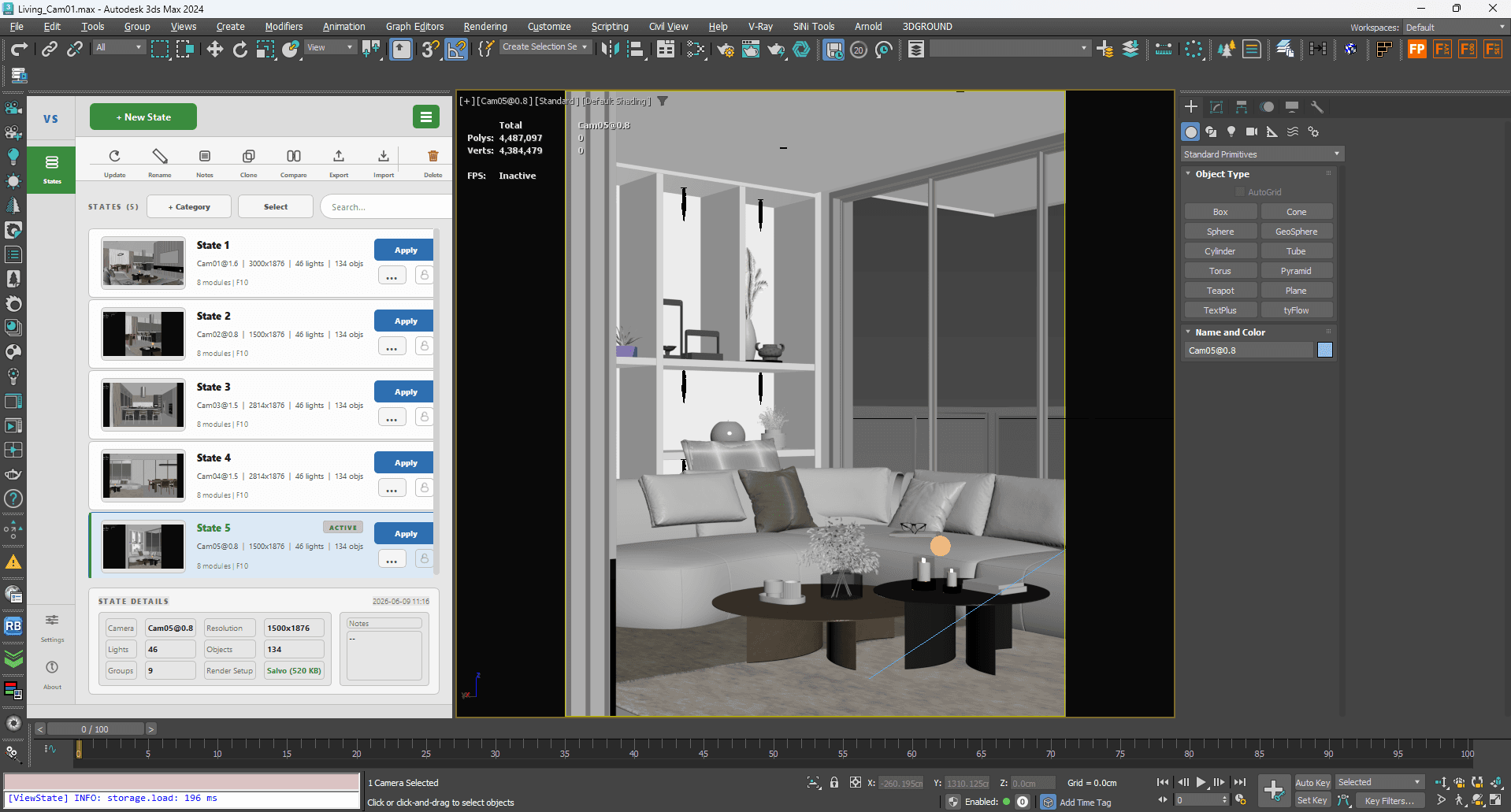Open the Create Selection Set dropdown
This screenshot has width=1511, height=812.
pyautogui.click(x=545, y=47)
